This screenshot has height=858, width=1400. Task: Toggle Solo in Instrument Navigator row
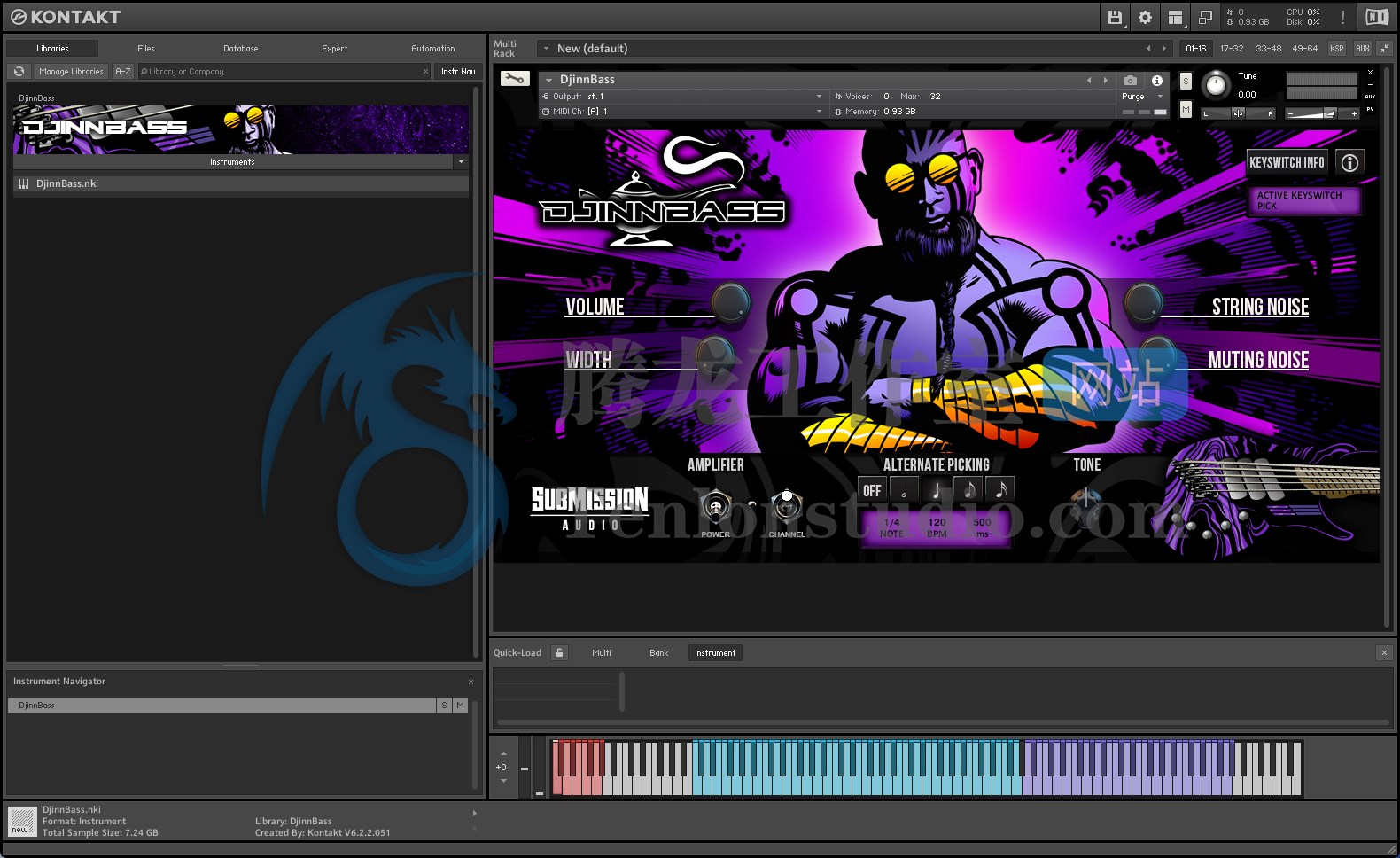coord(444,706)
